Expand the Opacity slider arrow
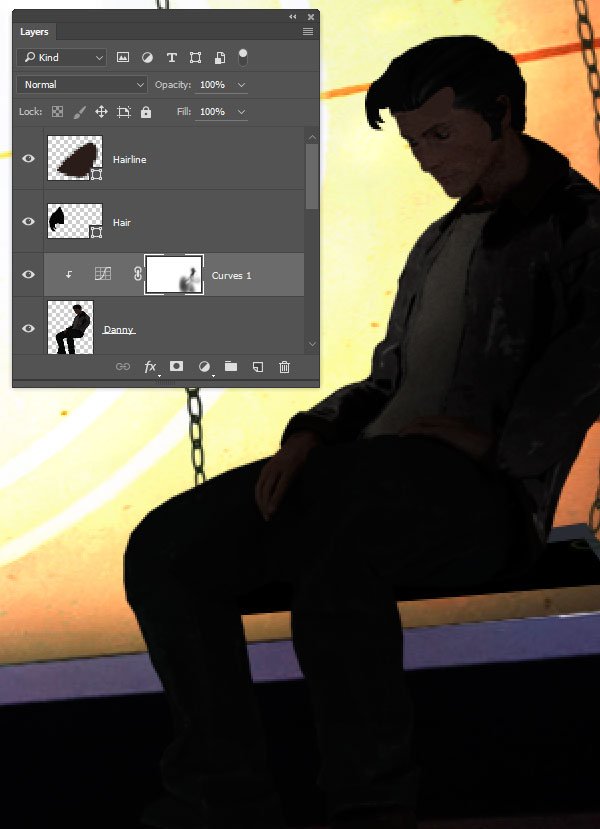The width and height of the screenshot is (600, 829). point(242,85)
